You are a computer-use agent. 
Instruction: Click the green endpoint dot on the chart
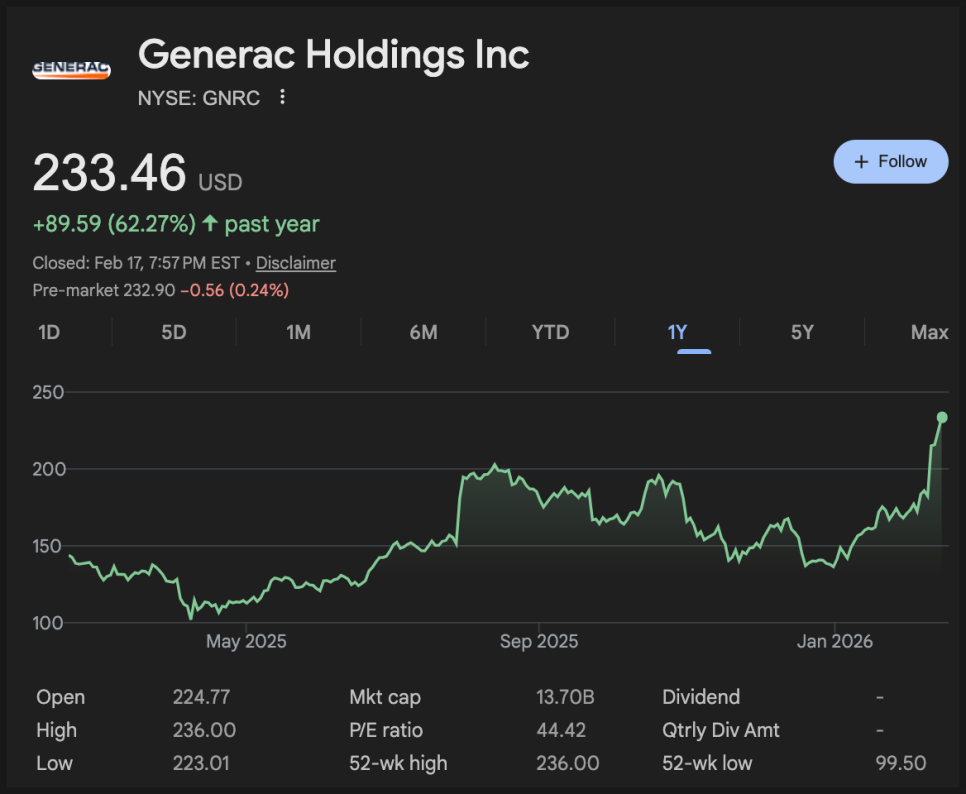point(942,417)
